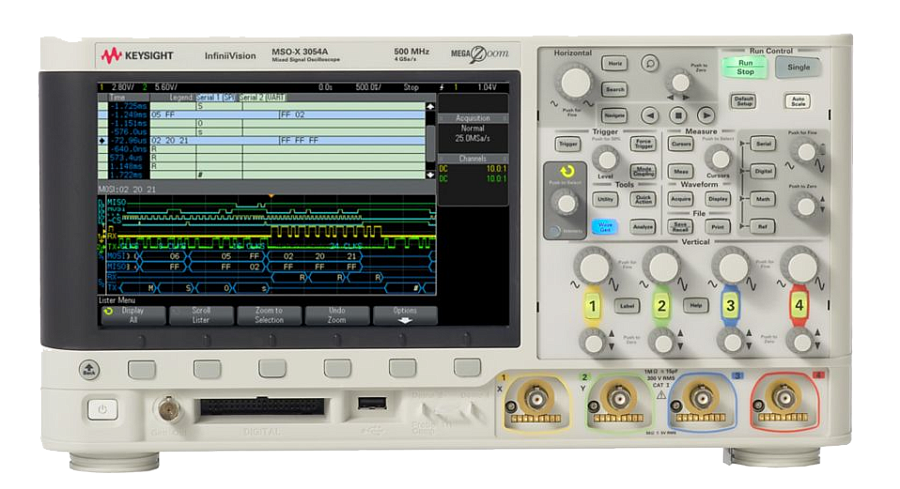The height and width of the screenshot is (489, 900).
Task: Tap the Zoom to Selection softkey
Action: click(x=269, y=315)
